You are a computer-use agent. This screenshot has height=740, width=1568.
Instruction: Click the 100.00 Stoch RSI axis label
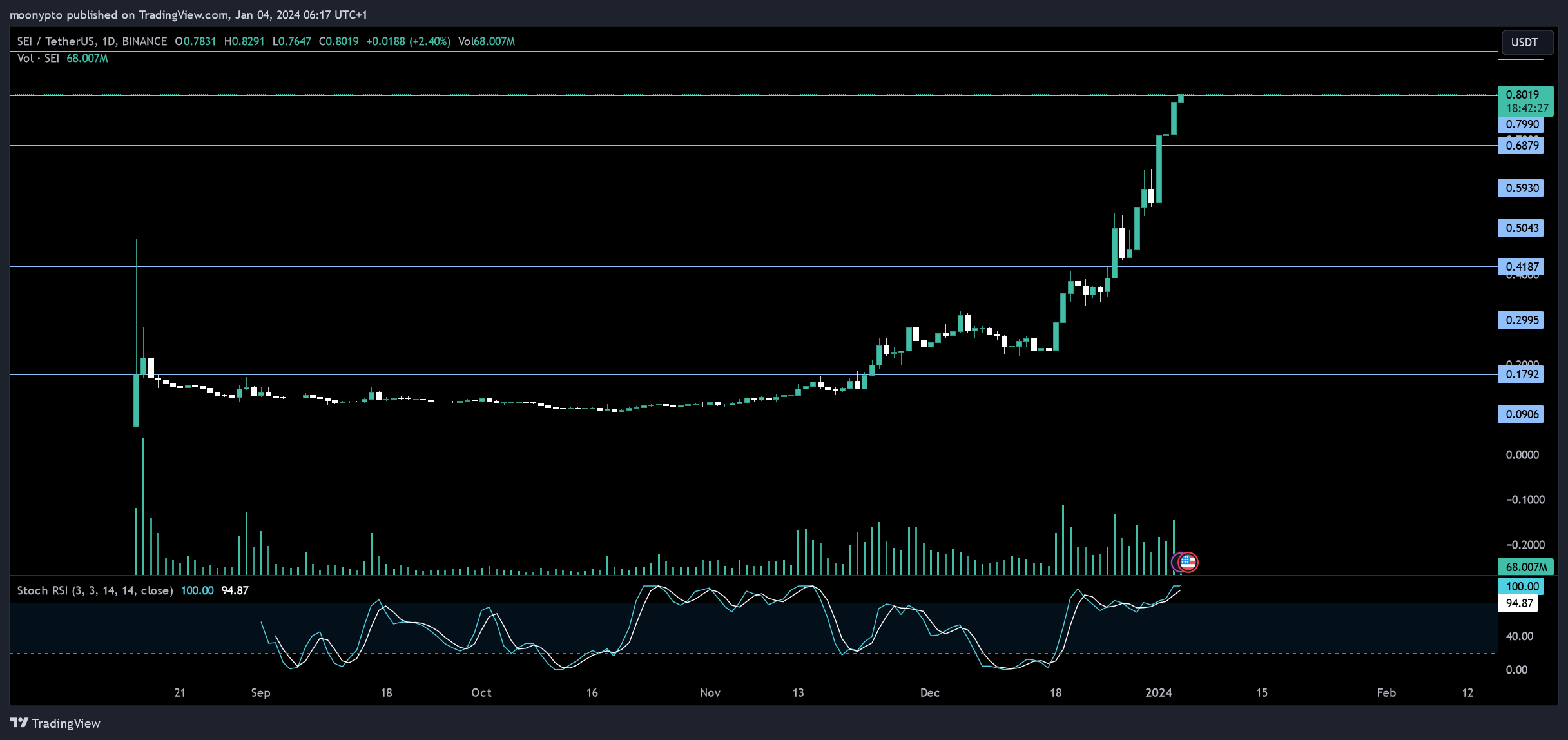1522,587
